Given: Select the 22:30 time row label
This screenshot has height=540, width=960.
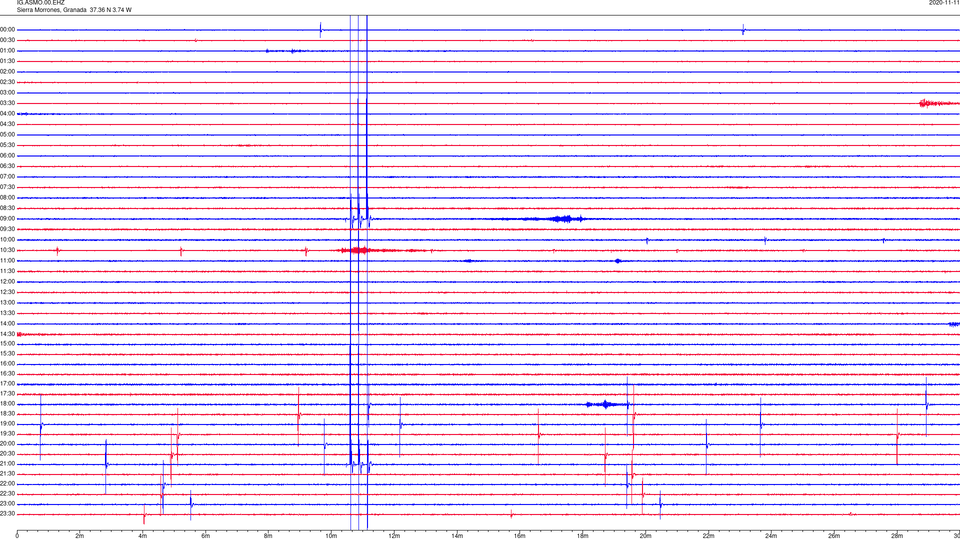Looking at the screenshot, I should (x=8, y=493).
